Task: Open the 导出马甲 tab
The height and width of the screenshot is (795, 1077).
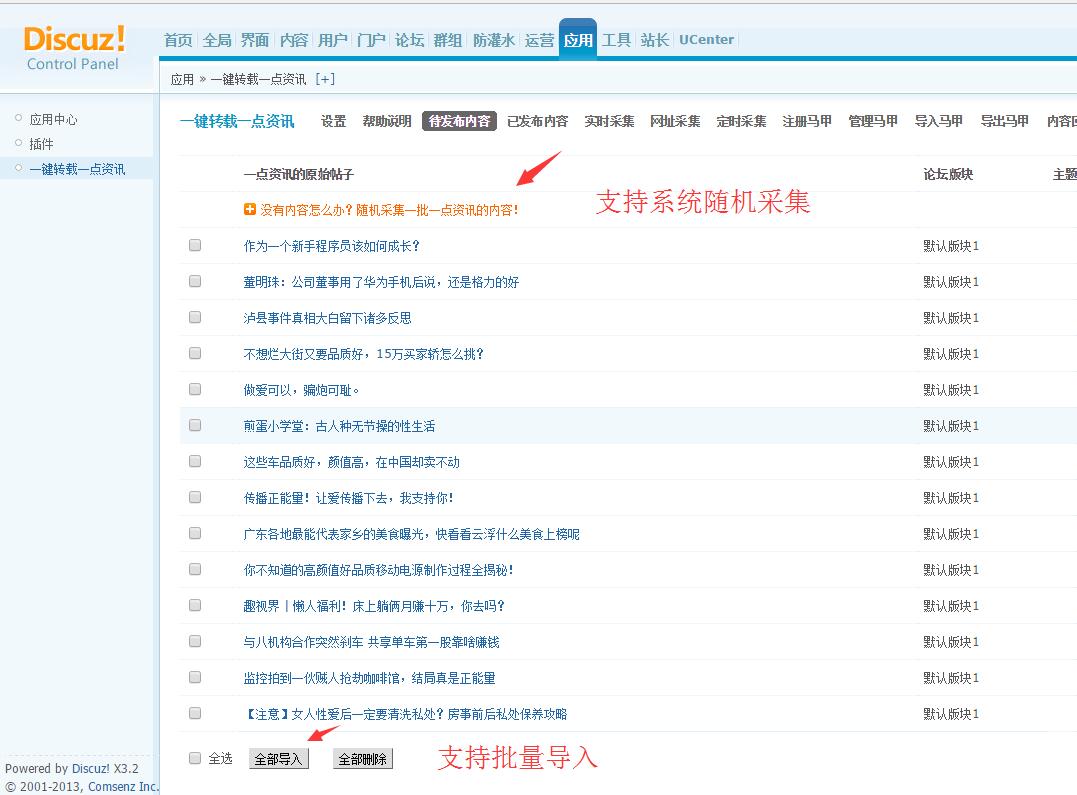Action: 1004,121
